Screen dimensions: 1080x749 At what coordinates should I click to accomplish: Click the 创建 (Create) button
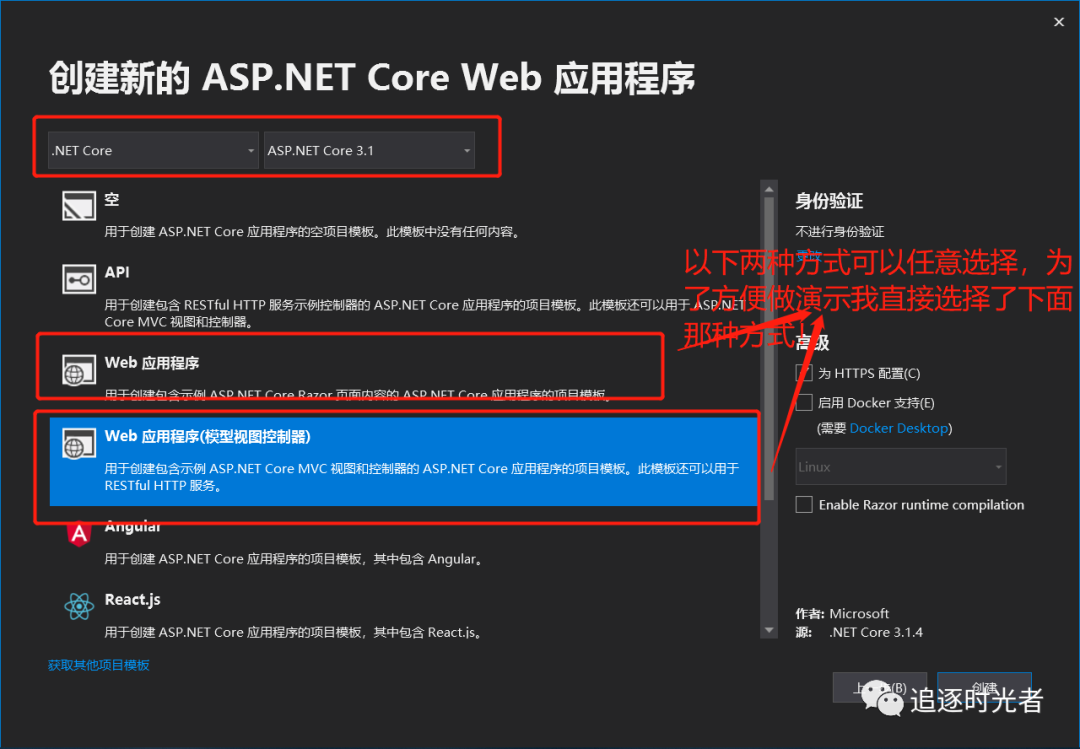click(x=984, y=687)
